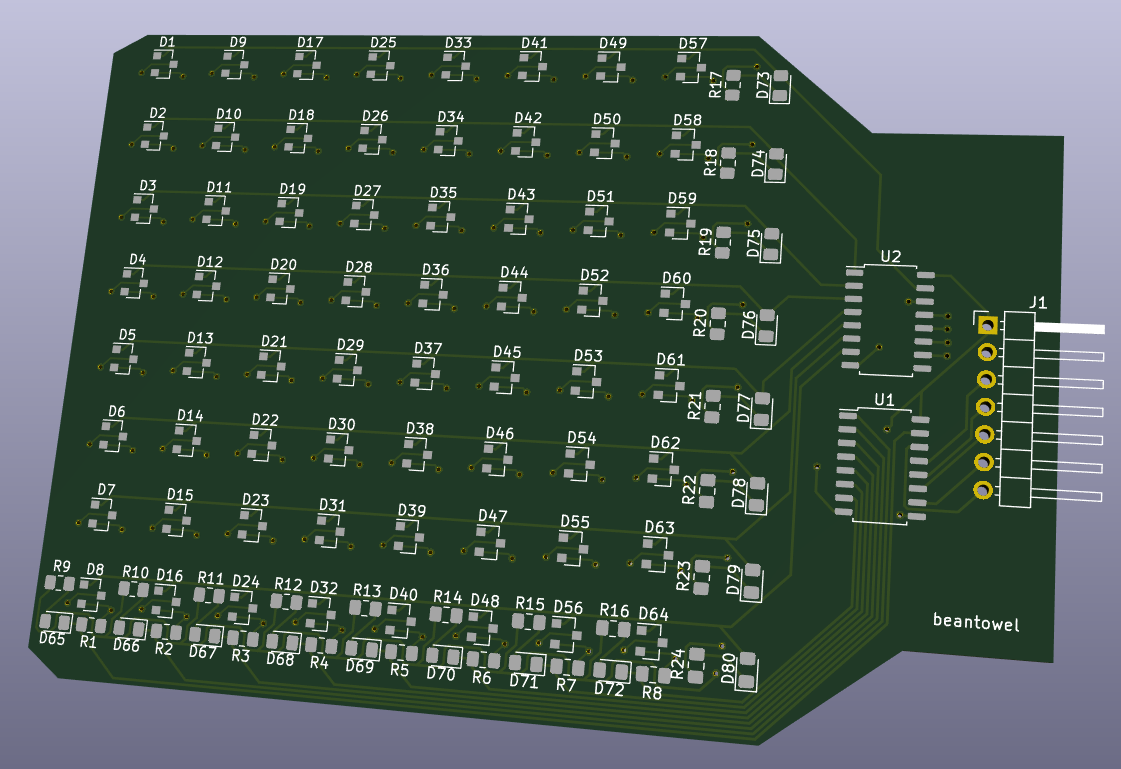Click the D1 LED label
This screenshot has width=1121, height=769.
point(167,42)
